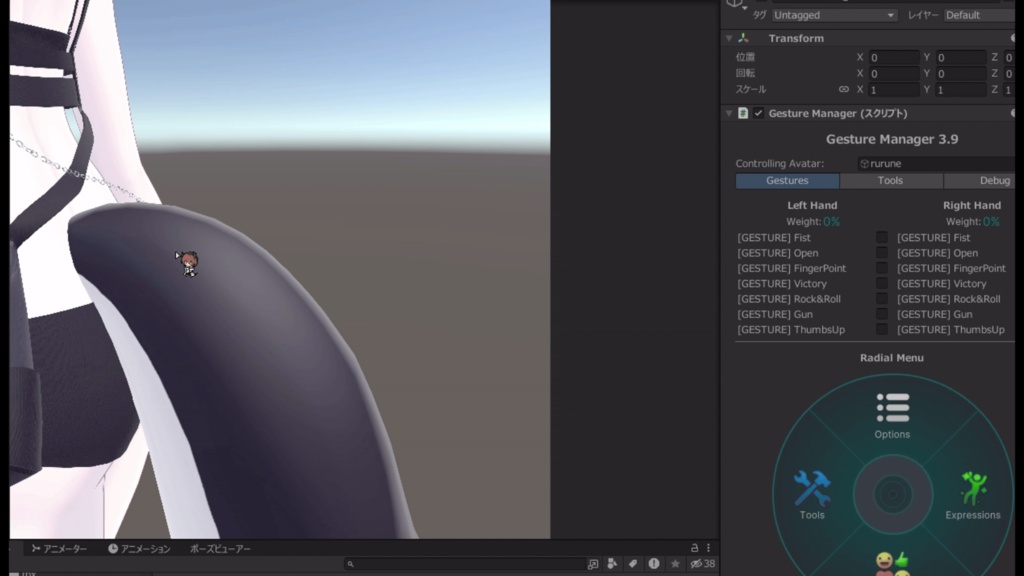The image size is (1024, 576).
Task: Filter assets by label tag icon
Action: point(633,564)
